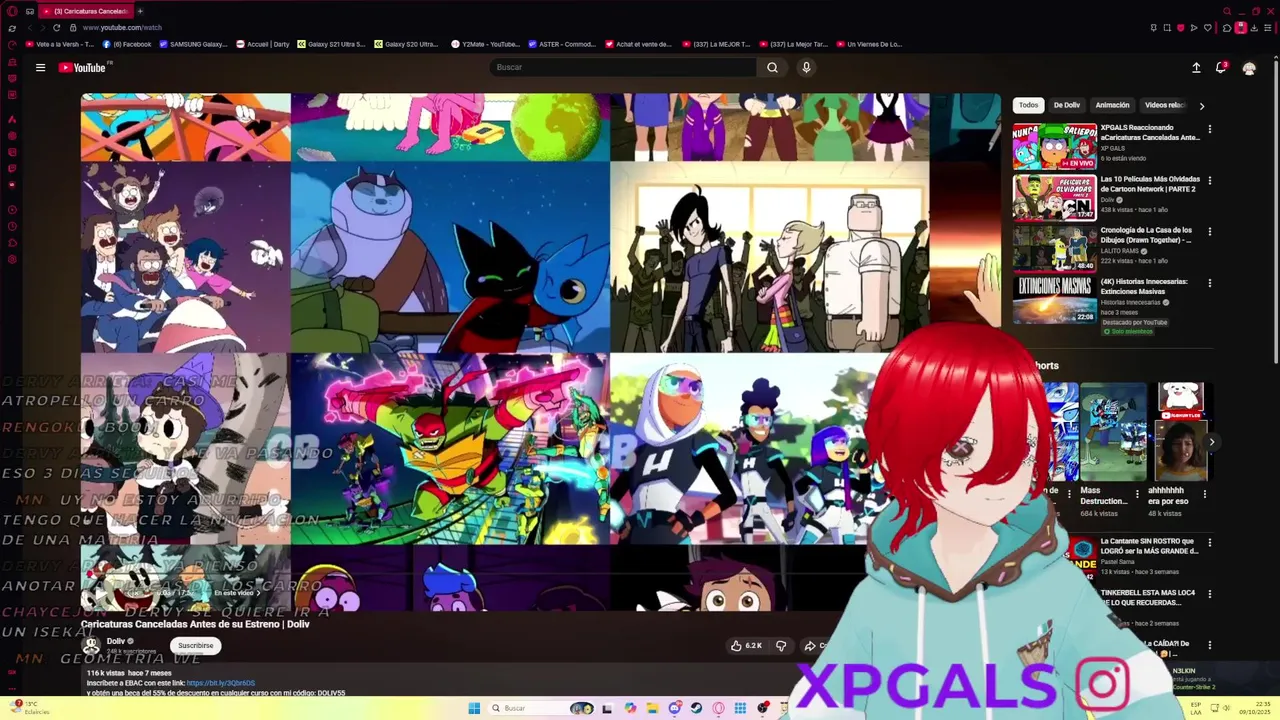Subscribe to Doliv with Suscribirse button
Viewport: 1280px width, 720px height.
pos(196,646)
